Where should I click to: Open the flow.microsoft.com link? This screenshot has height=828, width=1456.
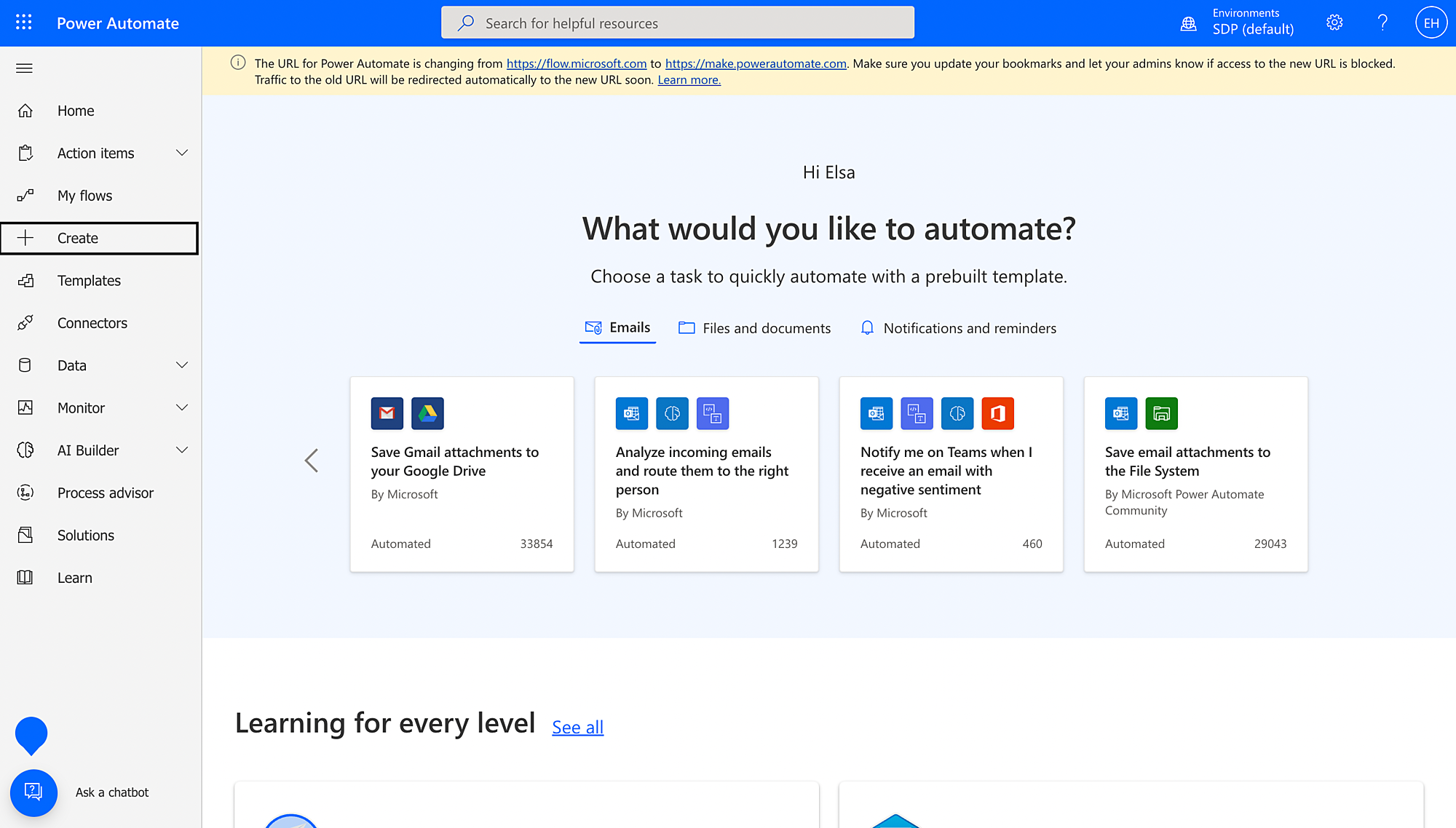pyautogui.click(x=577, y=63)
